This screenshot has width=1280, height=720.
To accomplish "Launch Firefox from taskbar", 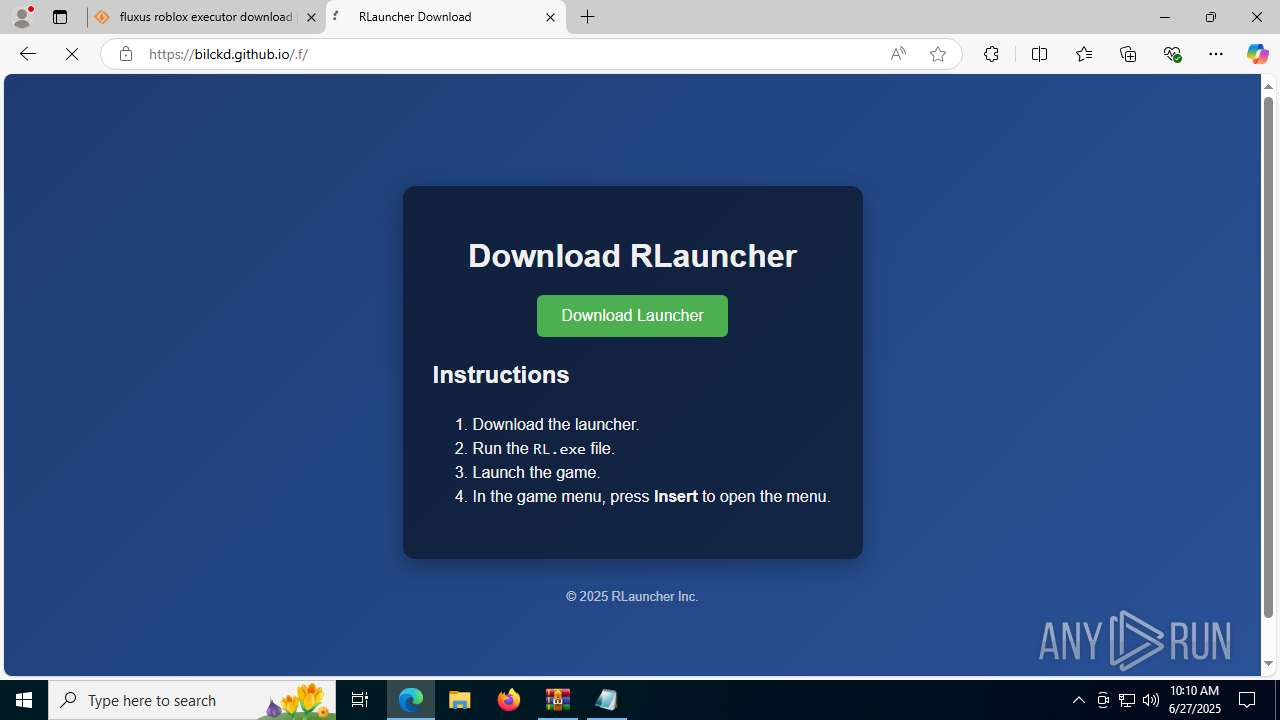I will pyautogui.click(x=509, y=700).
